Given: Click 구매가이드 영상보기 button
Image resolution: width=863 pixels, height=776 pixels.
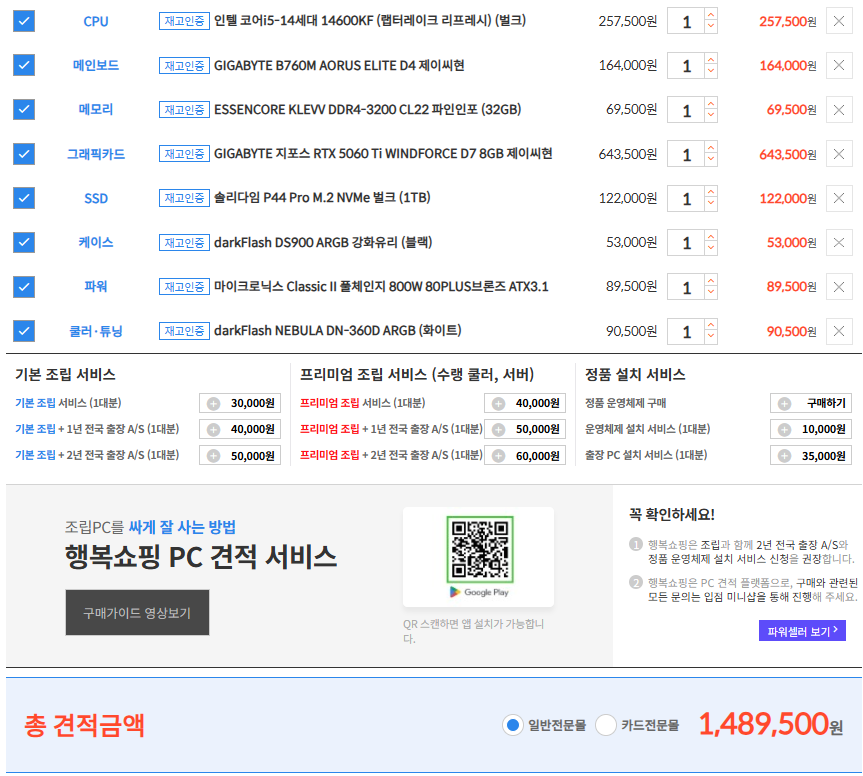Looking at the screenshot, I should [137, 613].
